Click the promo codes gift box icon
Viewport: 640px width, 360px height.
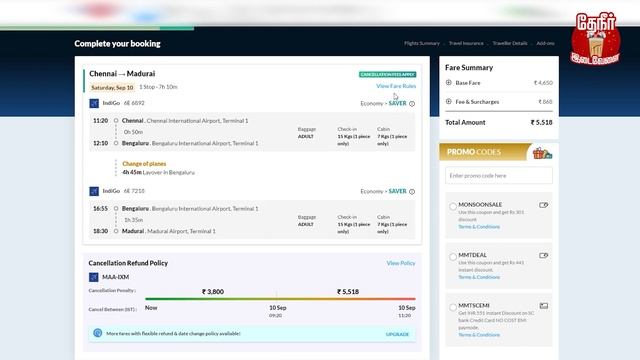pos(542,153)
